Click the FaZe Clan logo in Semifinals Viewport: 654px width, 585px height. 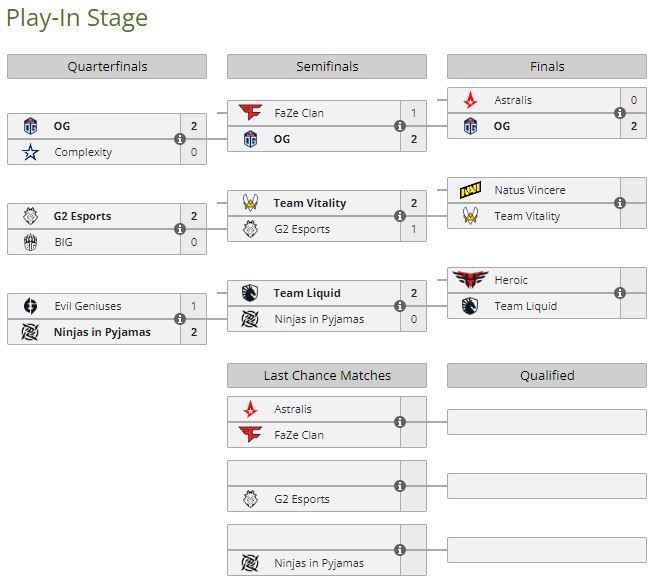250,113
